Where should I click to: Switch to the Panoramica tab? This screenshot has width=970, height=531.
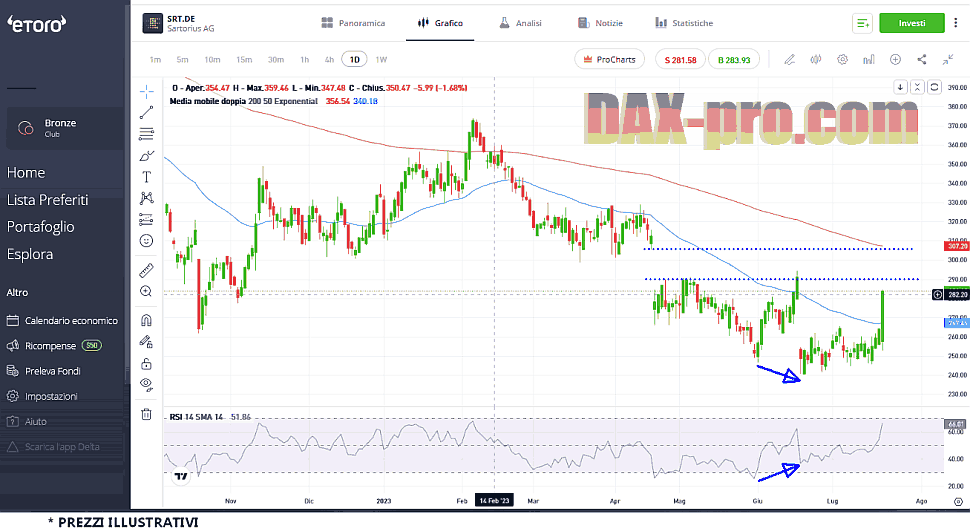point(353,23)
